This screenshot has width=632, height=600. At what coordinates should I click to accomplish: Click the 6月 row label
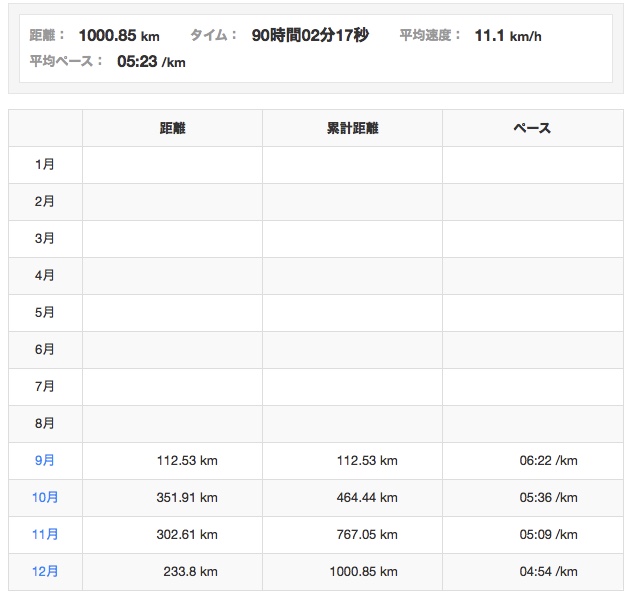44,349
